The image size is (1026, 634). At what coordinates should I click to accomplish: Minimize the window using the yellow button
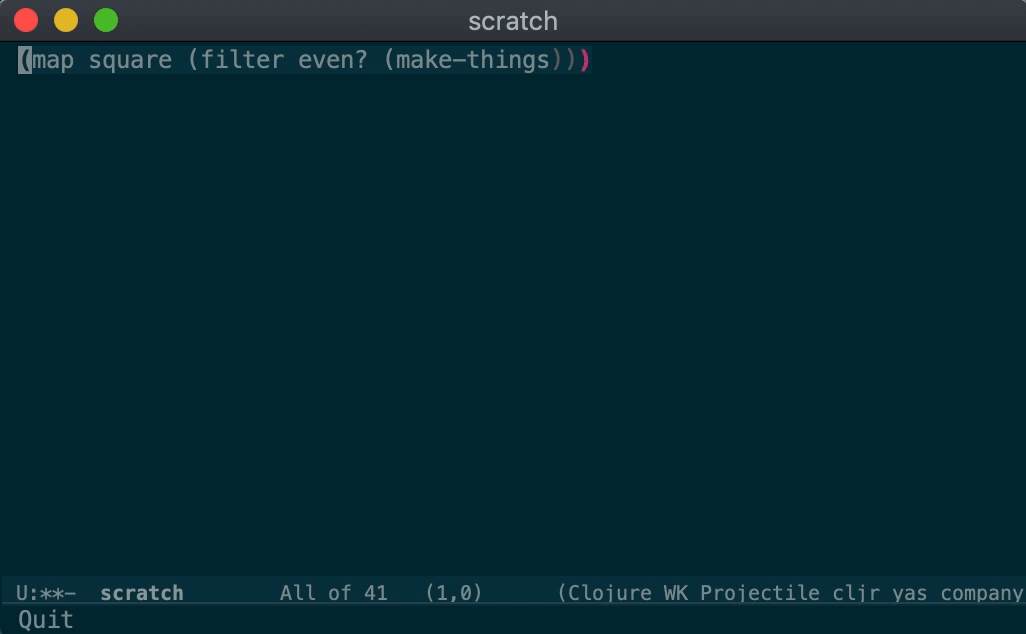tap(66, 20)
